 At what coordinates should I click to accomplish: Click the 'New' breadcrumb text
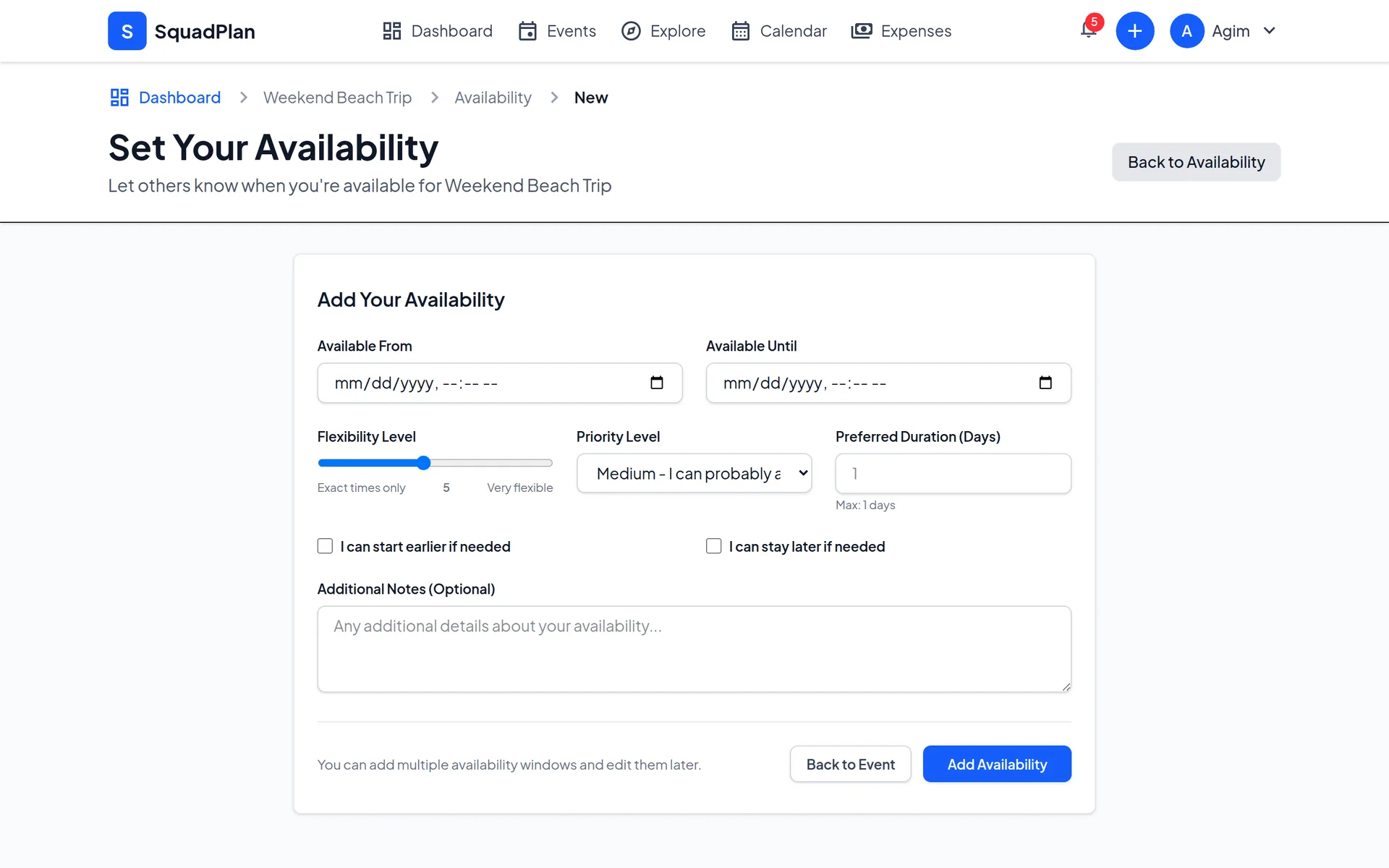[591, 98]
